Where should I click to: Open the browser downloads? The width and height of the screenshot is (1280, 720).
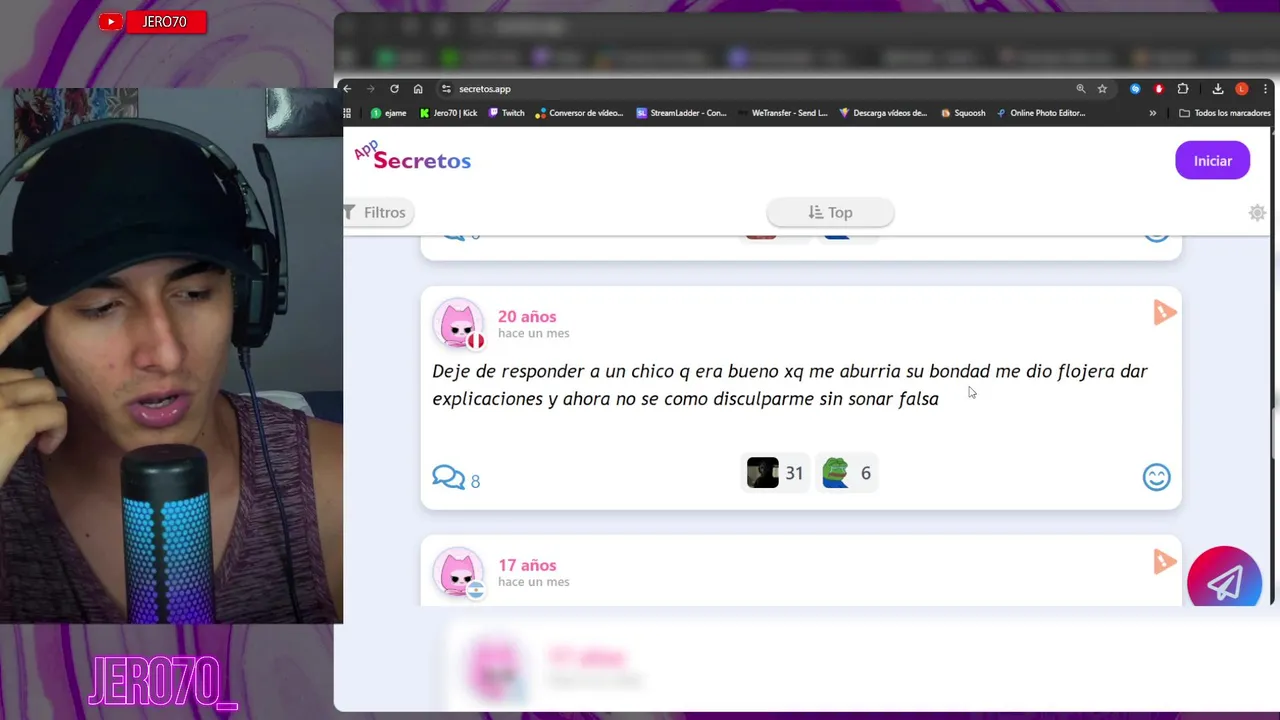click(1218, 89)
